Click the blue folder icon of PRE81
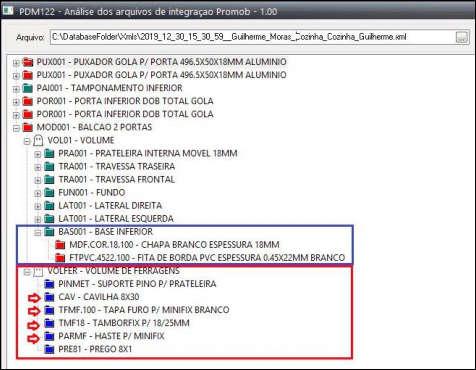476x370 pixels. tap(49, 349)
